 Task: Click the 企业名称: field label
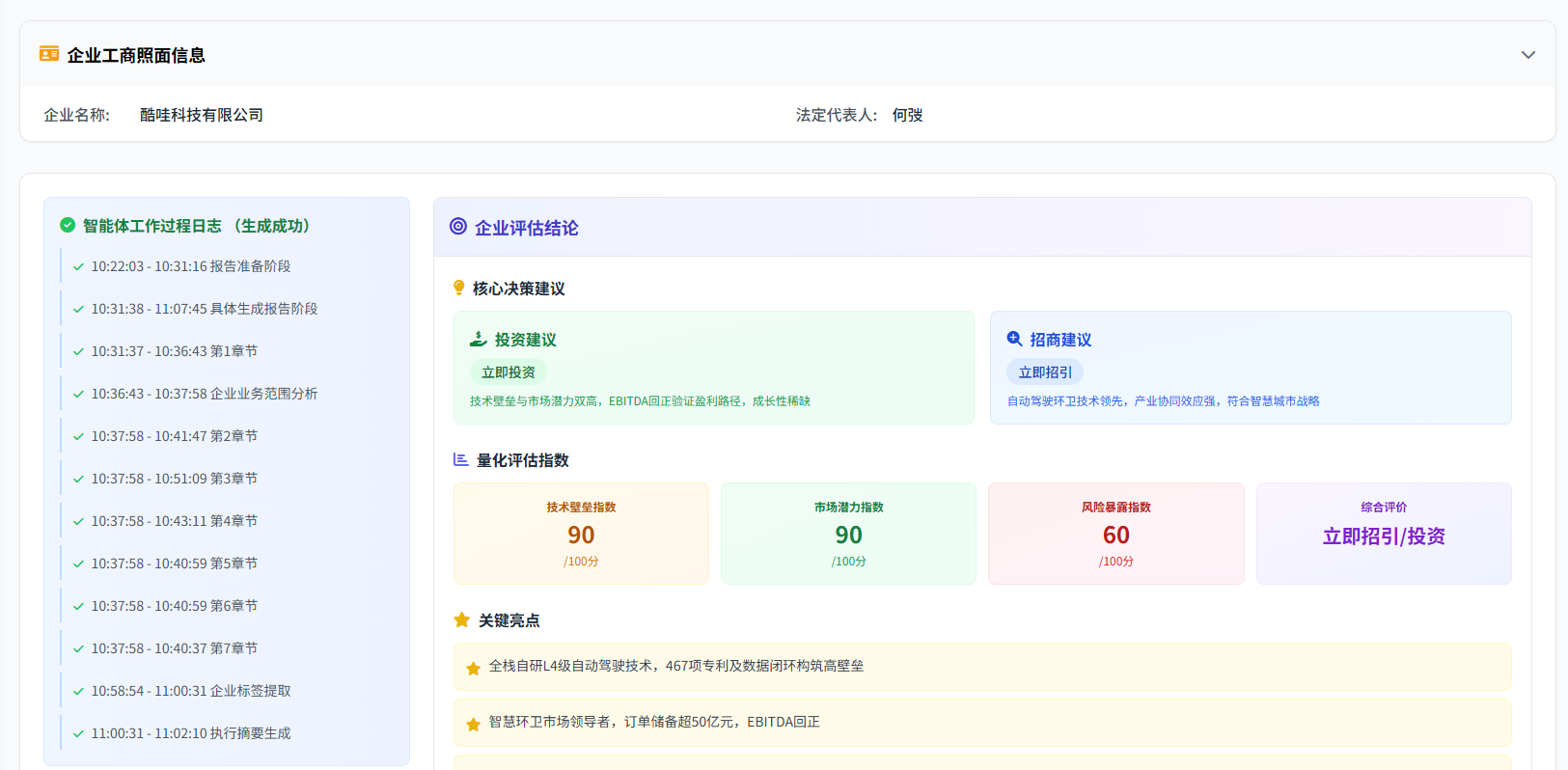pyautogui.click(x=77, y=115)
